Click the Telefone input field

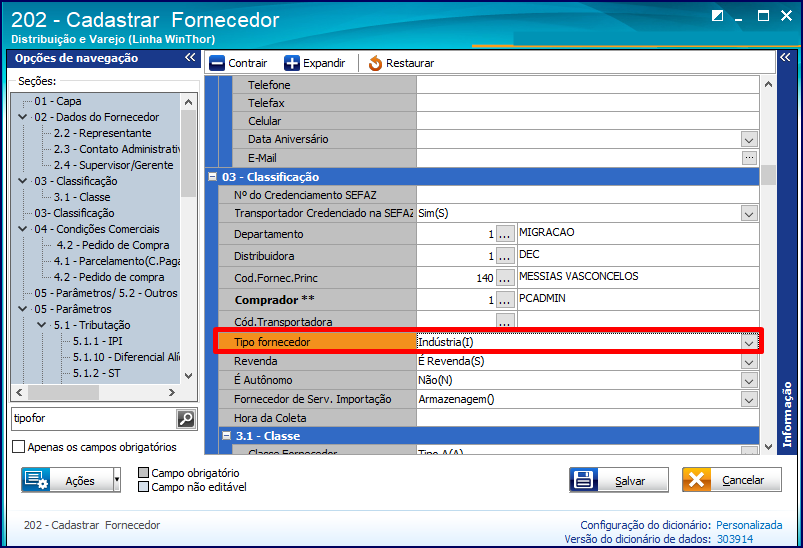coord(587,85)
